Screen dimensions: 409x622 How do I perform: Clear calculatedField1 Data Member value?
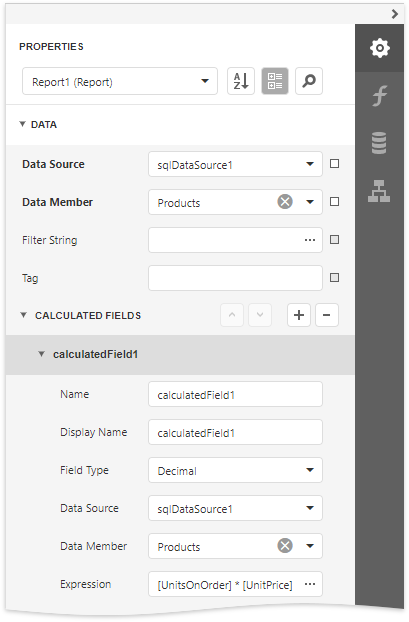pyautogui.click(x=285, y=545)
